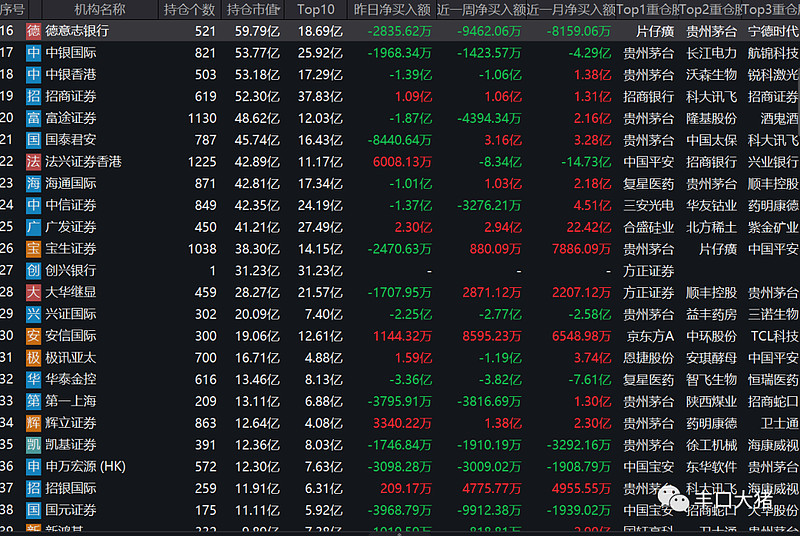The height and width of the screenshot is (536, 800).
Task: Sort by the 昨日净买入额 column header
Action: pyautogui.click(x=392, y=9)
